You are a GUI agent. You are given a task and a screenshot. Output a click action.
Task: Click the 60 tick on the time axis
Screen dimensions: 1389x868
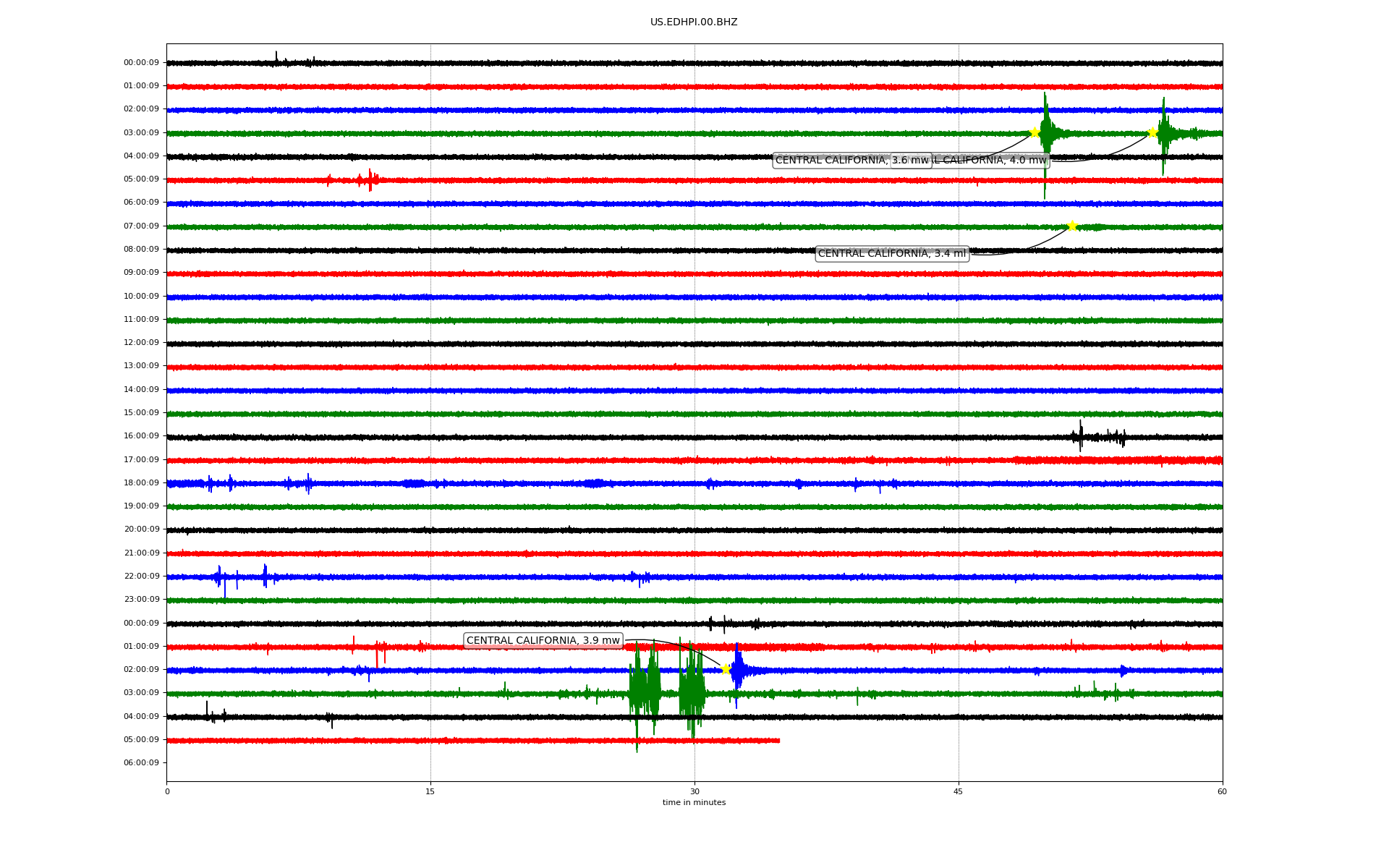coord(1221,791)
